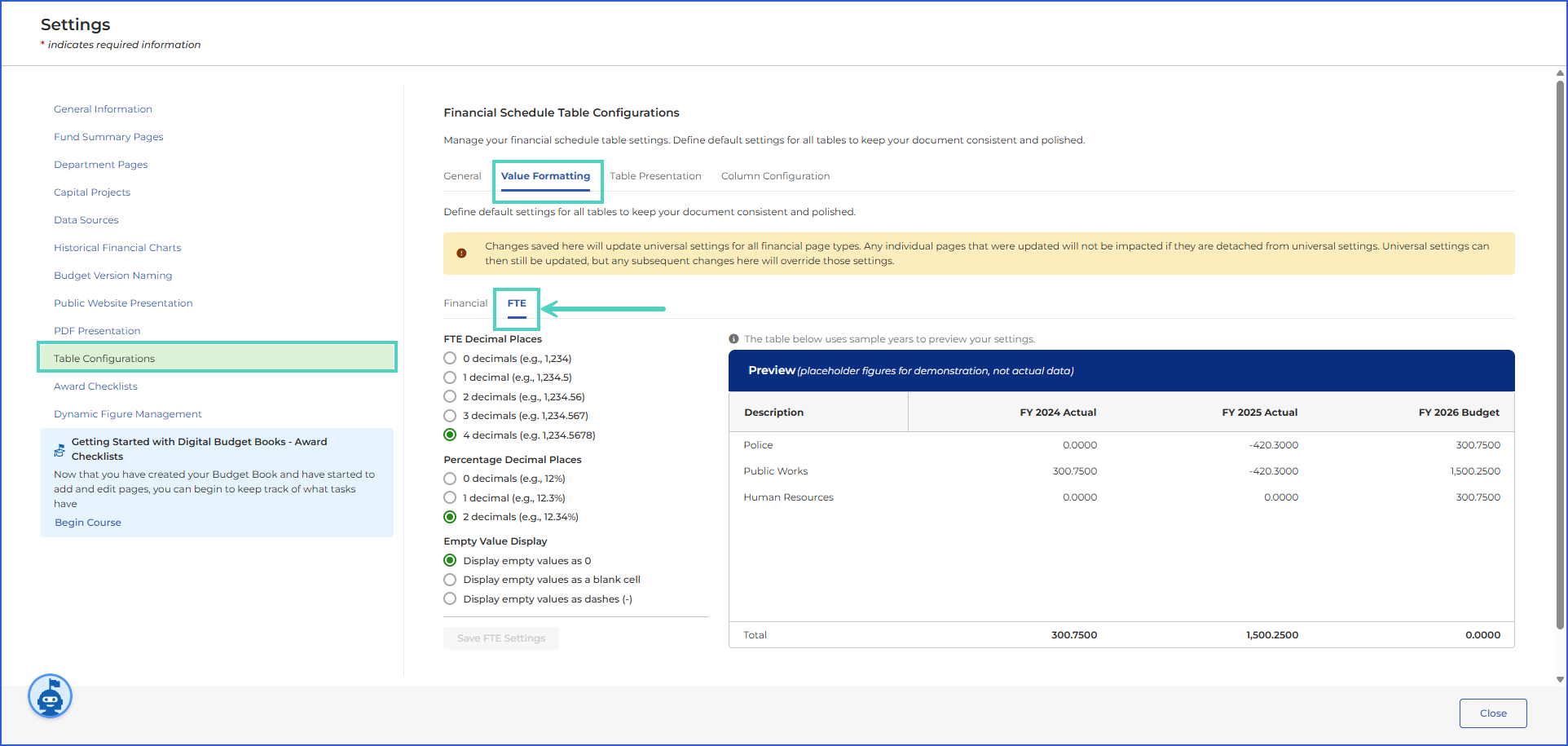The height and width of the screenshot is (746, 1568).
Task: Click the scrollbar up arrow
Action: click(1560, 73)
